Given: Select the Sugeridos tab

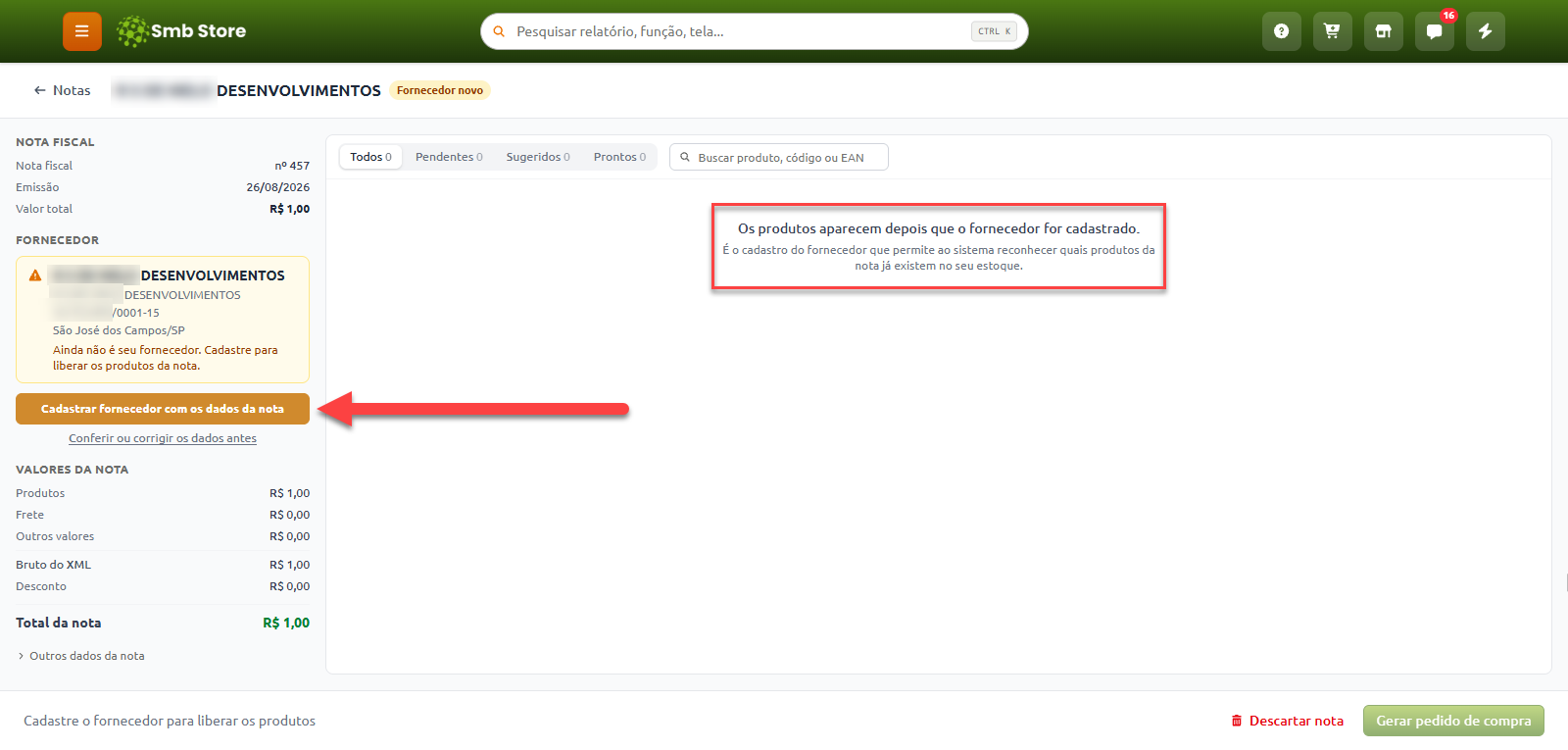Looking at the screenshot, I should (x=538, y=157).
